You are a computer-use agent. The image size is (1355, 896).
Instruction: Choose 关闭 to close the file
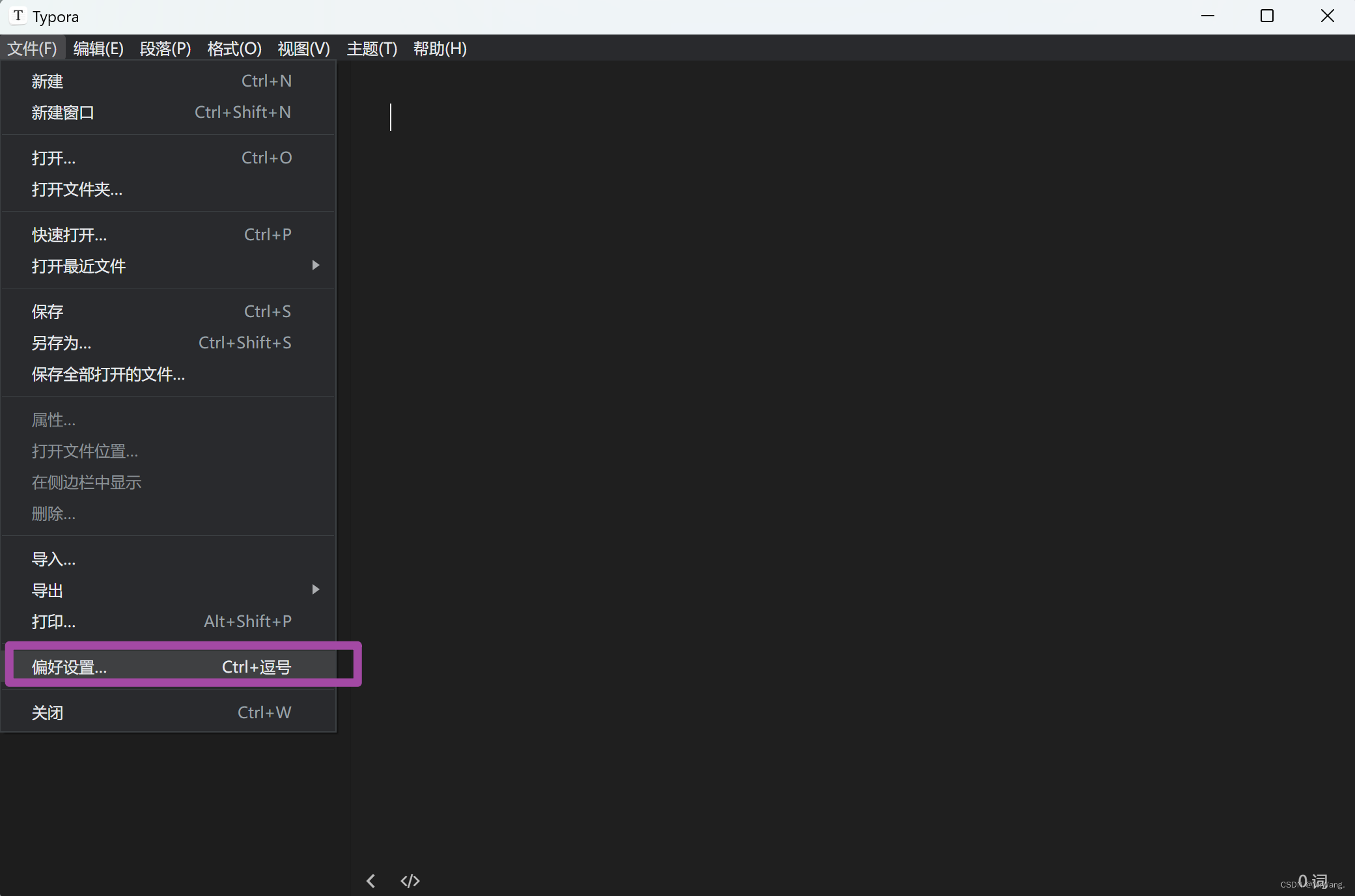pos(168,713)
